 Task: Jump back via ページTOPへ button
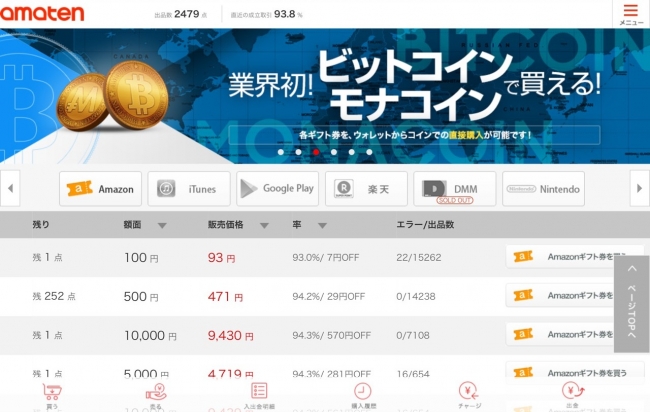pyautogui.click(x=631, y=304)
